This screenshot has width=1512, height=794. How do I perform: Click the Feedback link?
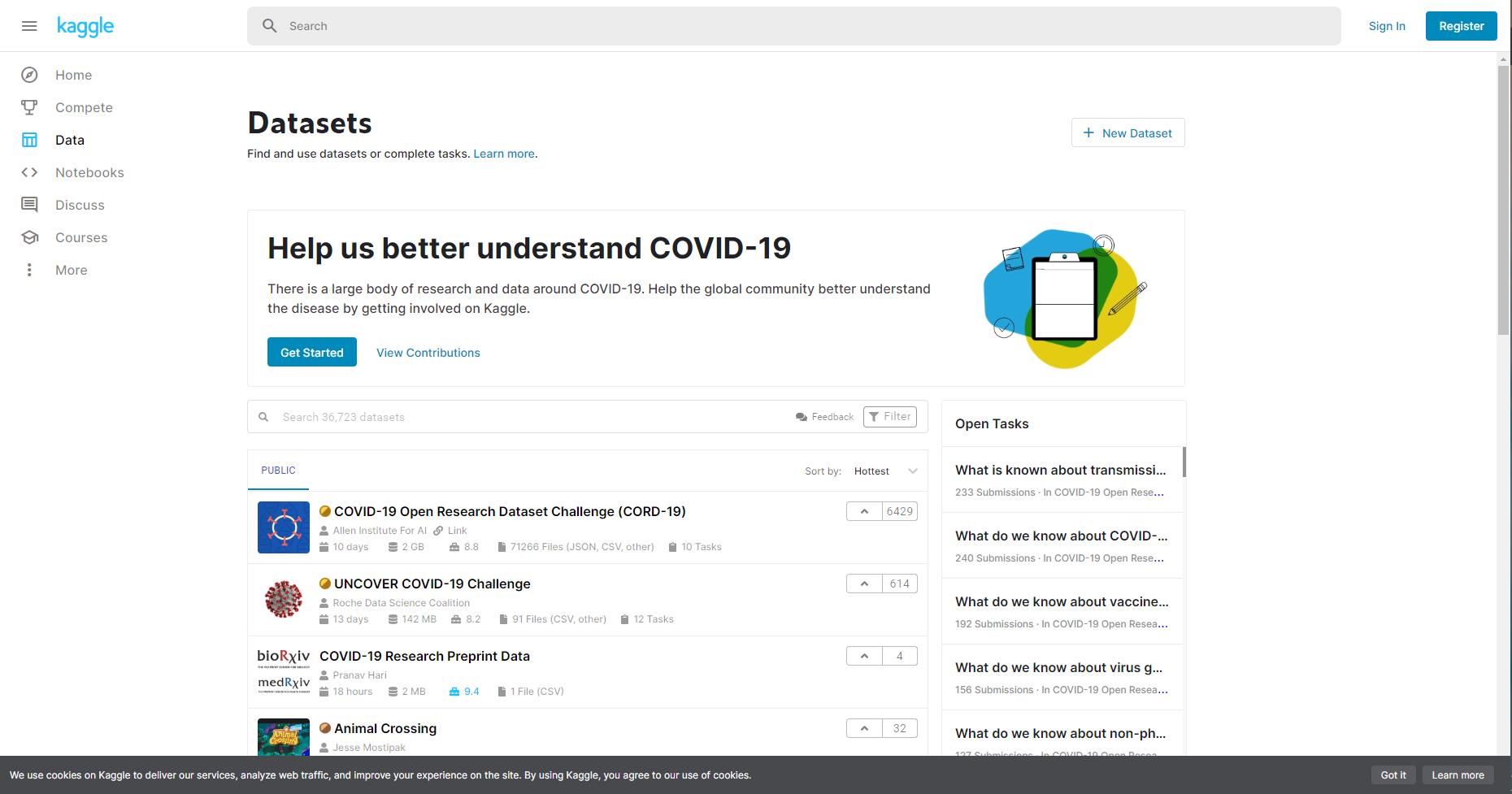click(825, 417)
